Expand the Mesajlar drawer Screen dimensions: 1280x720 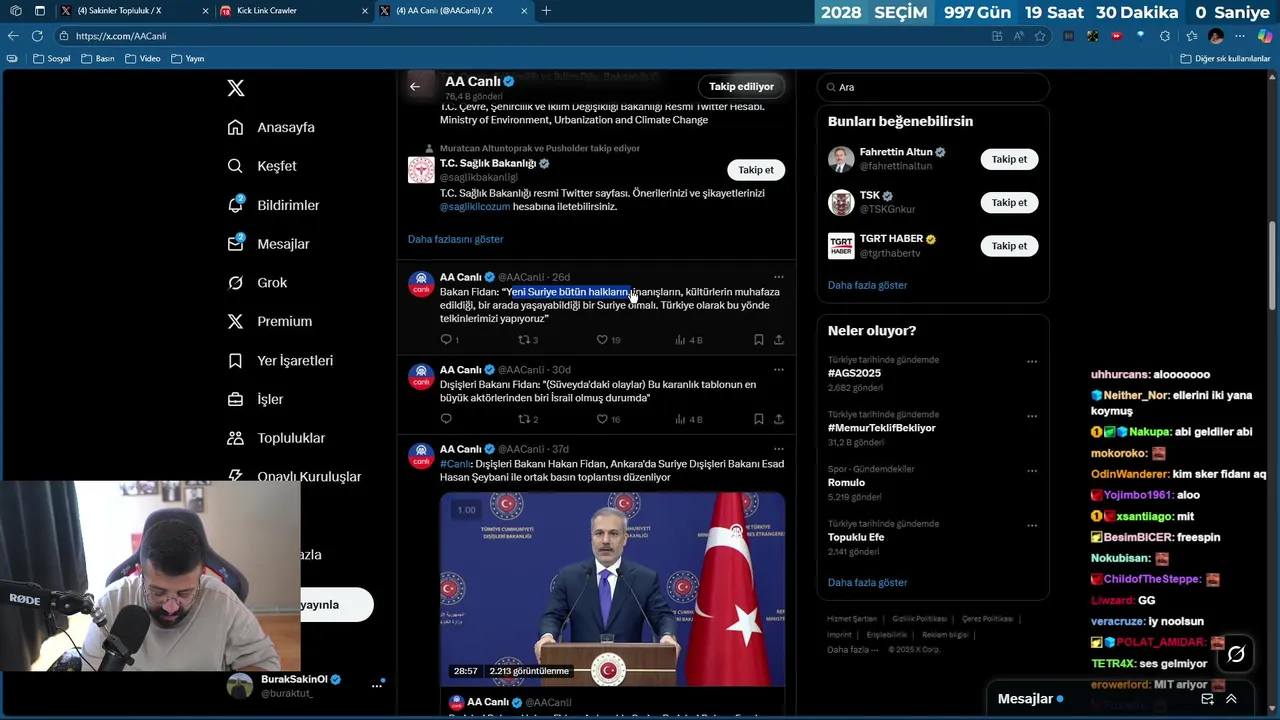1231,699
